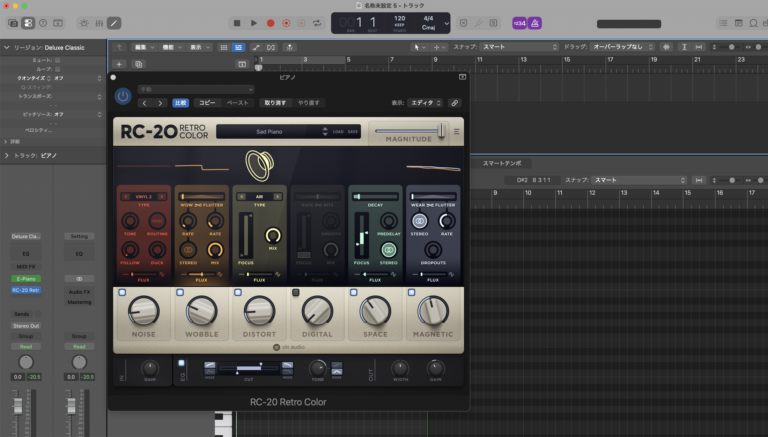Open plugin setting preset dropdown in header
The width and height of the screenshot is (768, 437).
click(x=196, y=89)
